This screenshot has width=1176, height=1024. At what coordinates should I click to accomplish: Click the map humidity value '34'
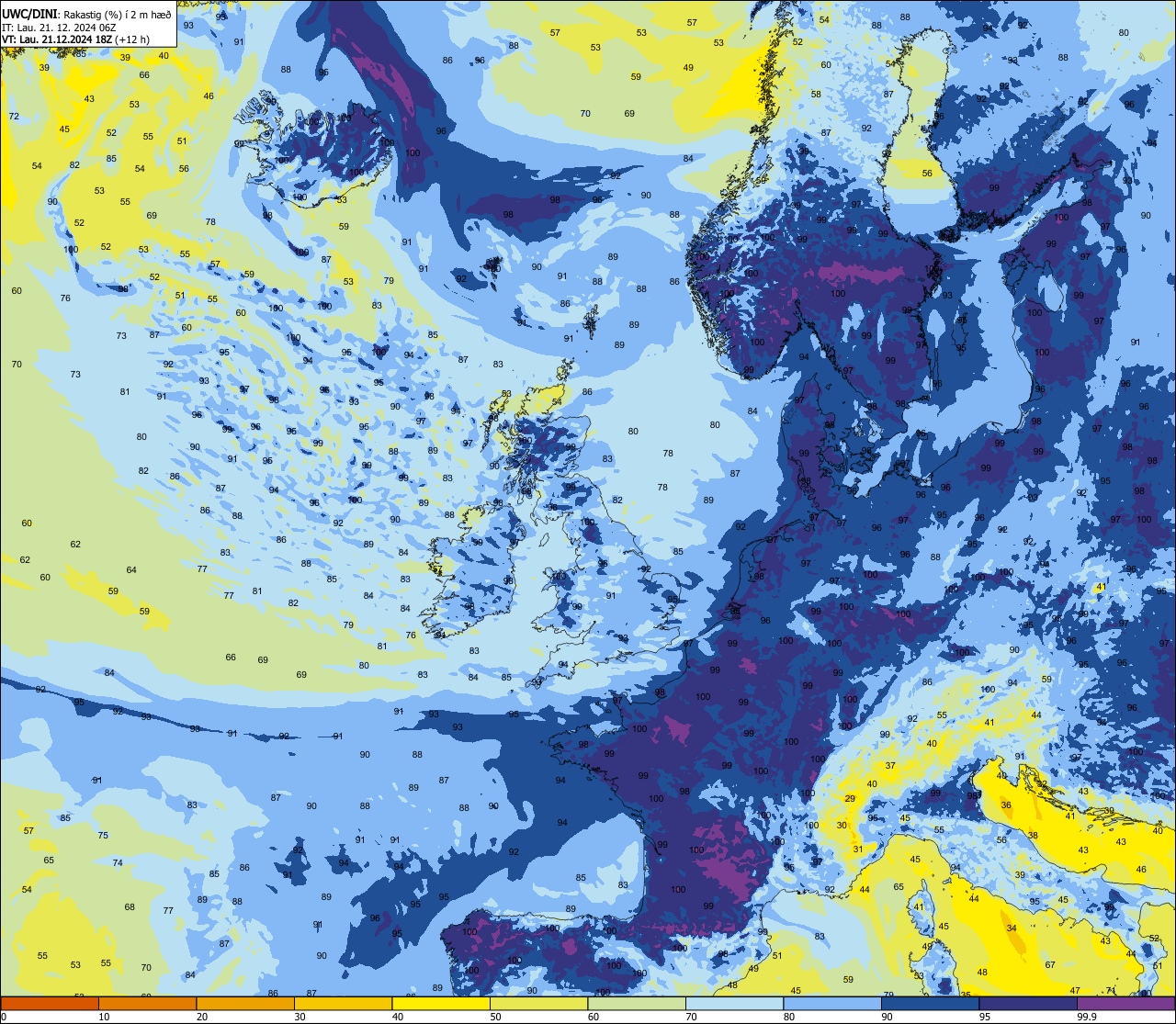[1012, 928]
